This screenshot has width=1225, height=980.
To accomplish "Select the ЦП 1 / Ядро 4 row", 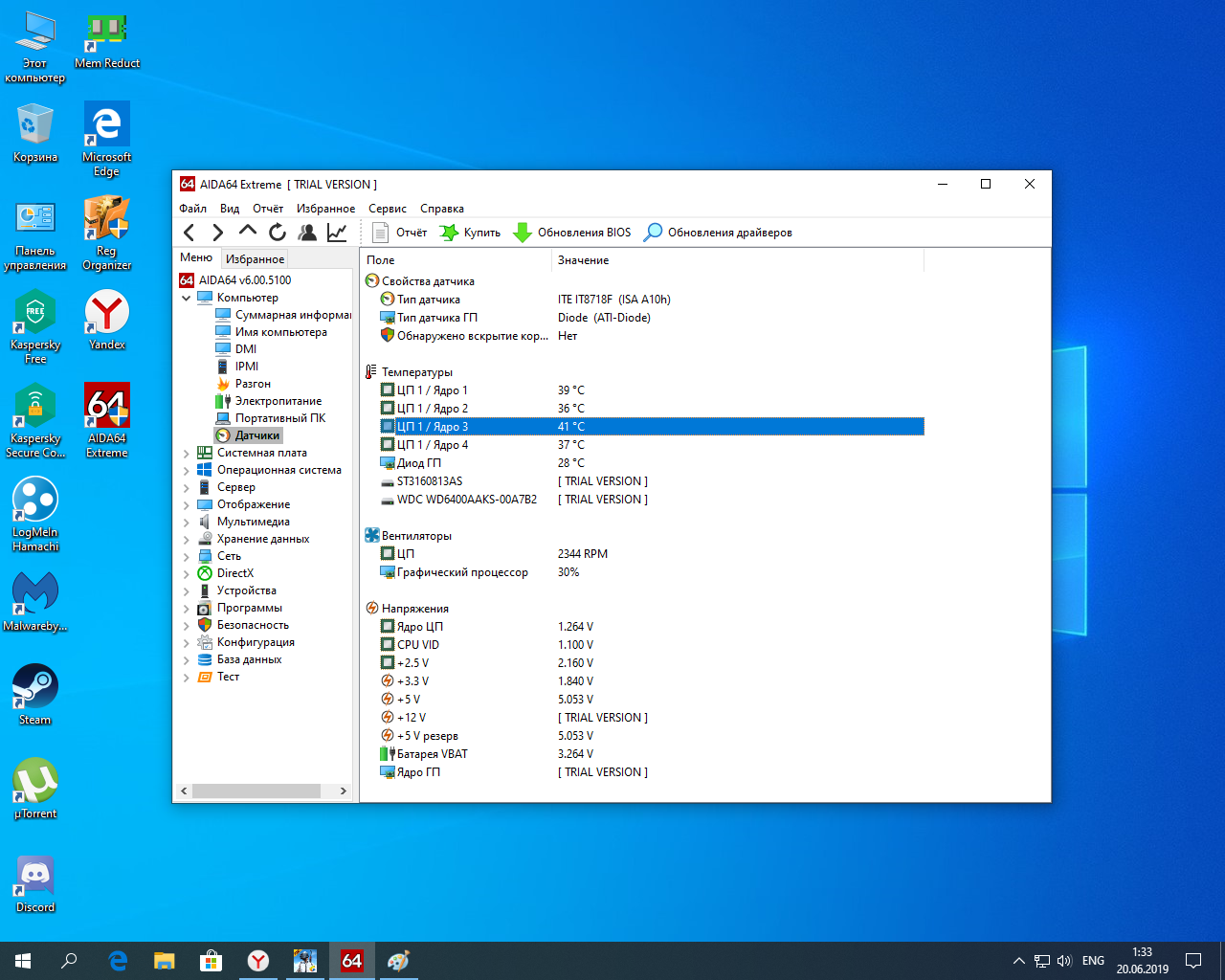I will click(652, 445).
